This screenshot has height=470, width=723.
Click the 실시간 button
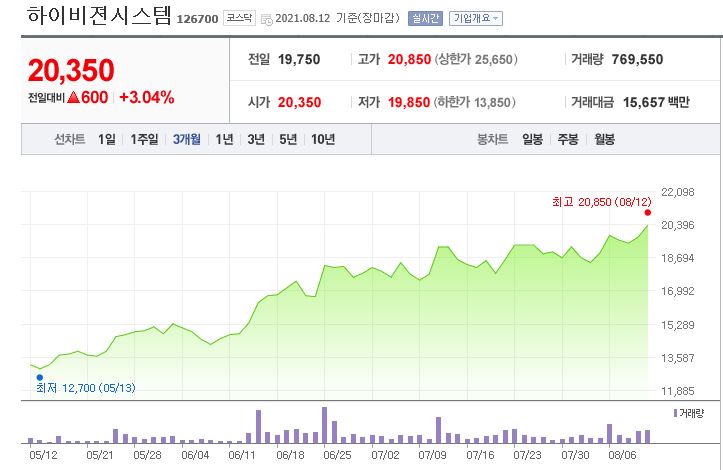(425, 18)
